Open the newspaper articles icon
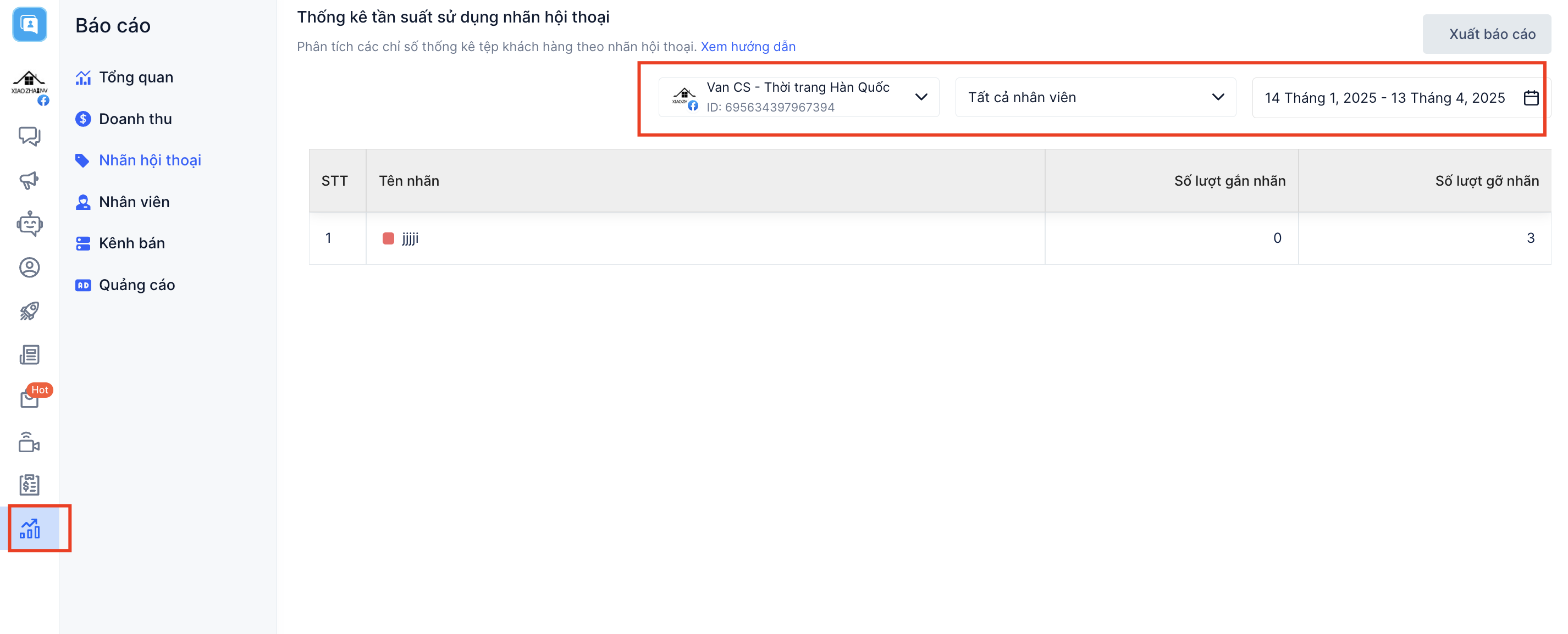Image resolution: width=1568 pixels, height=634 pixels. point(29,355)
